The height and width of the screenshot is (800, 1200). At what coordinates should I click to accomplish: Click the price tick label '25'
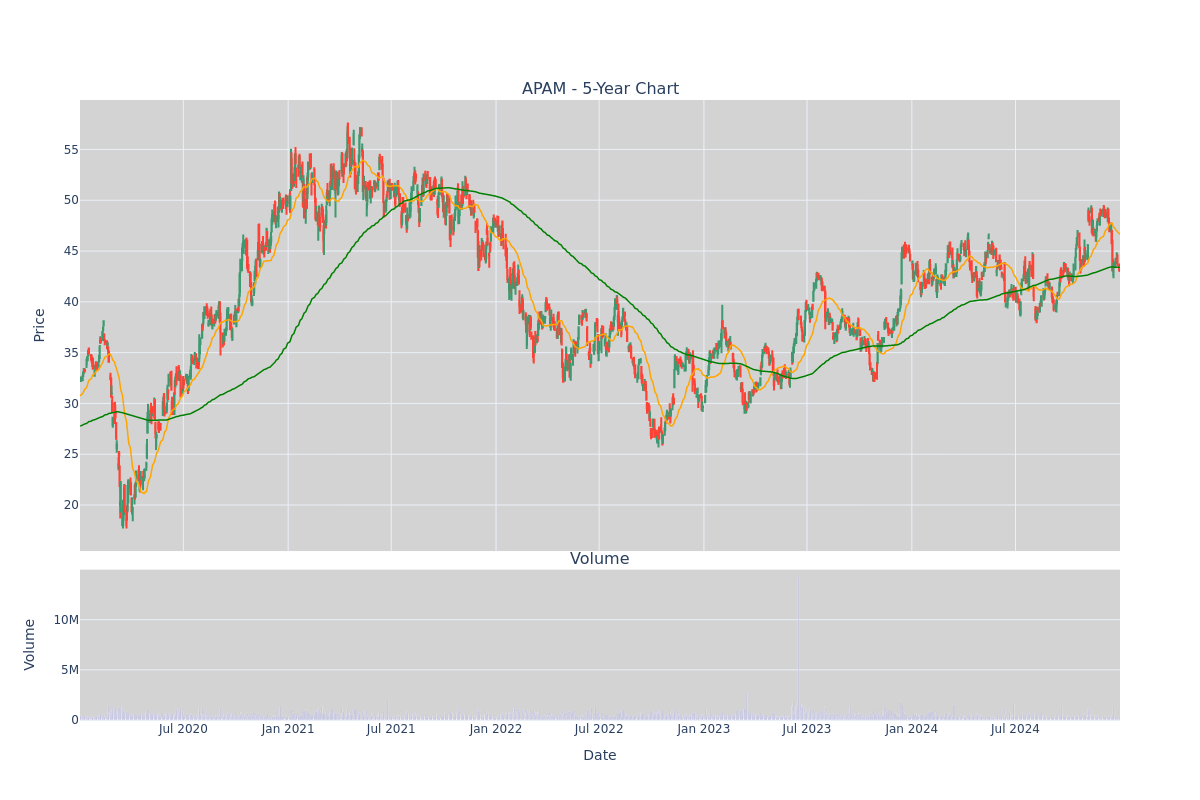(x=71, y=454)
